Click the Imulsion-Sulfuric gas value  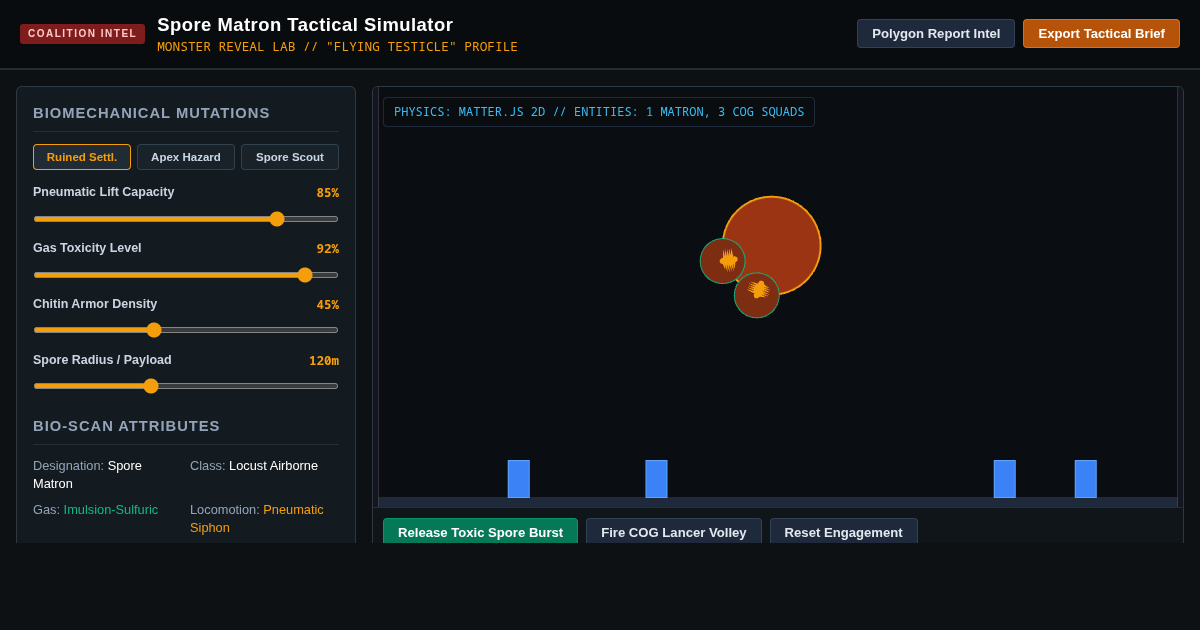tap(111, 510)
